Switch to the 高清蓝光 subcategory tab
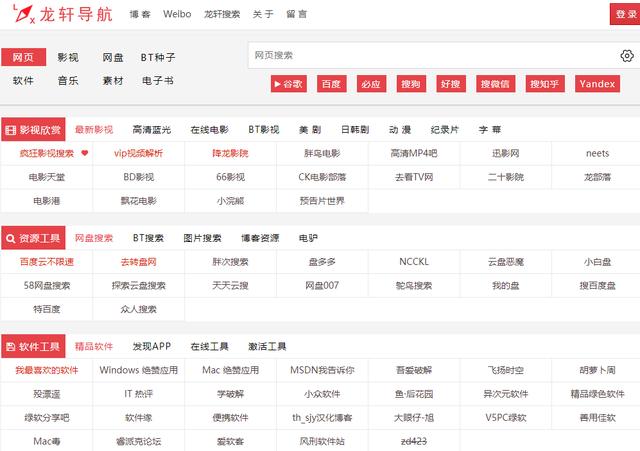This screenshot has height=451, width=640. point(151,130)
